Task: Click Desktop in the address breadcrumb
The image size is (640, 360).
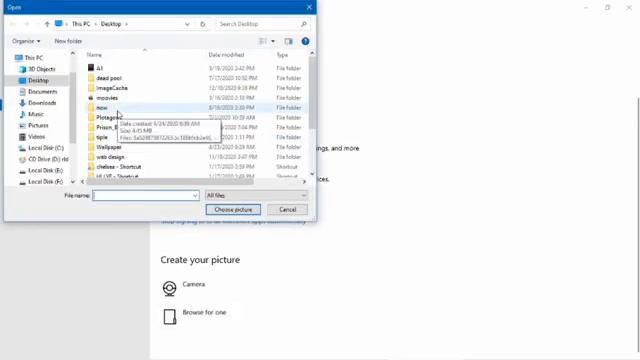Action: click(111, 24)
